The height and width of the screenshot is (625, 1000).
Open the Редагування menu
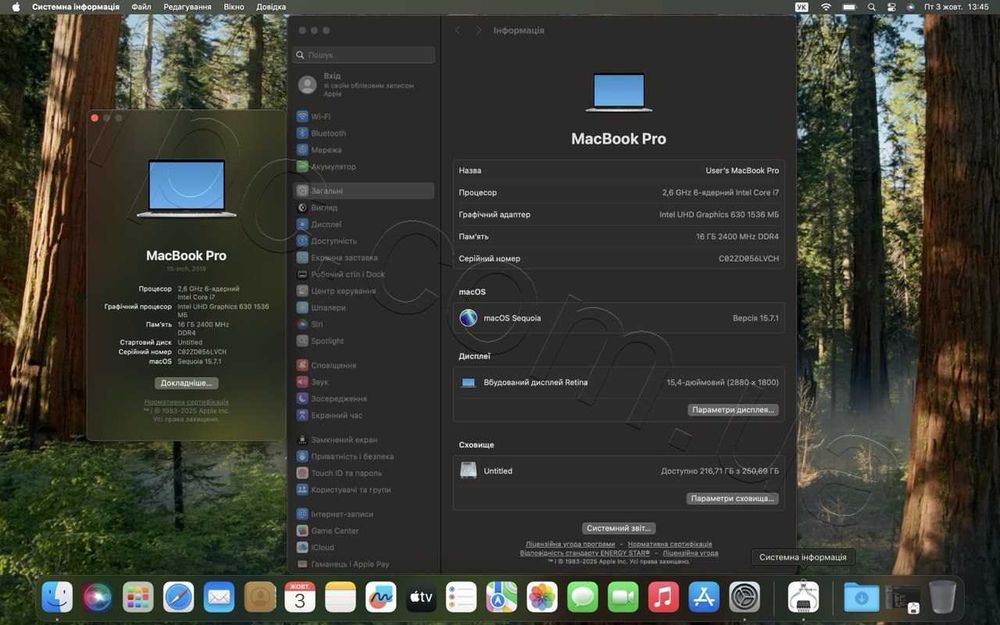187,7
